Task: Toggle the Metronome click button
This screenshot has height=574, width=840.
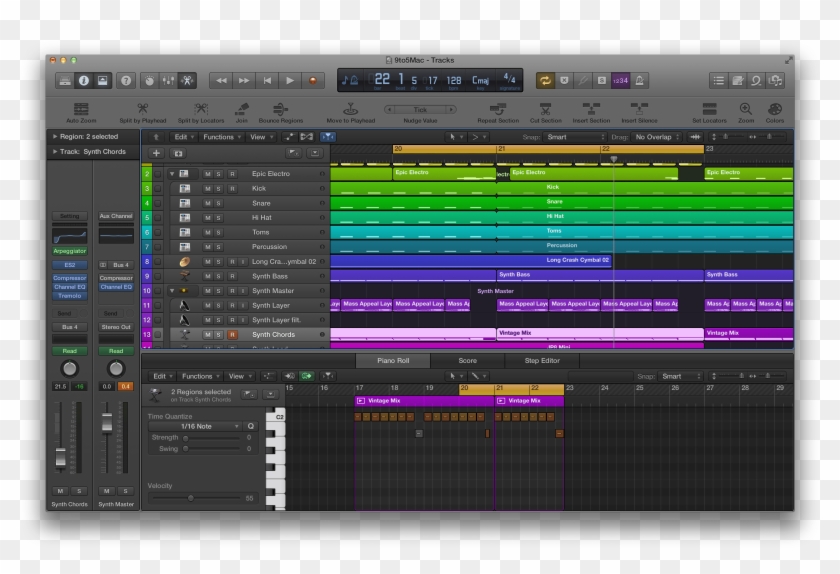Action: (639, 80)
